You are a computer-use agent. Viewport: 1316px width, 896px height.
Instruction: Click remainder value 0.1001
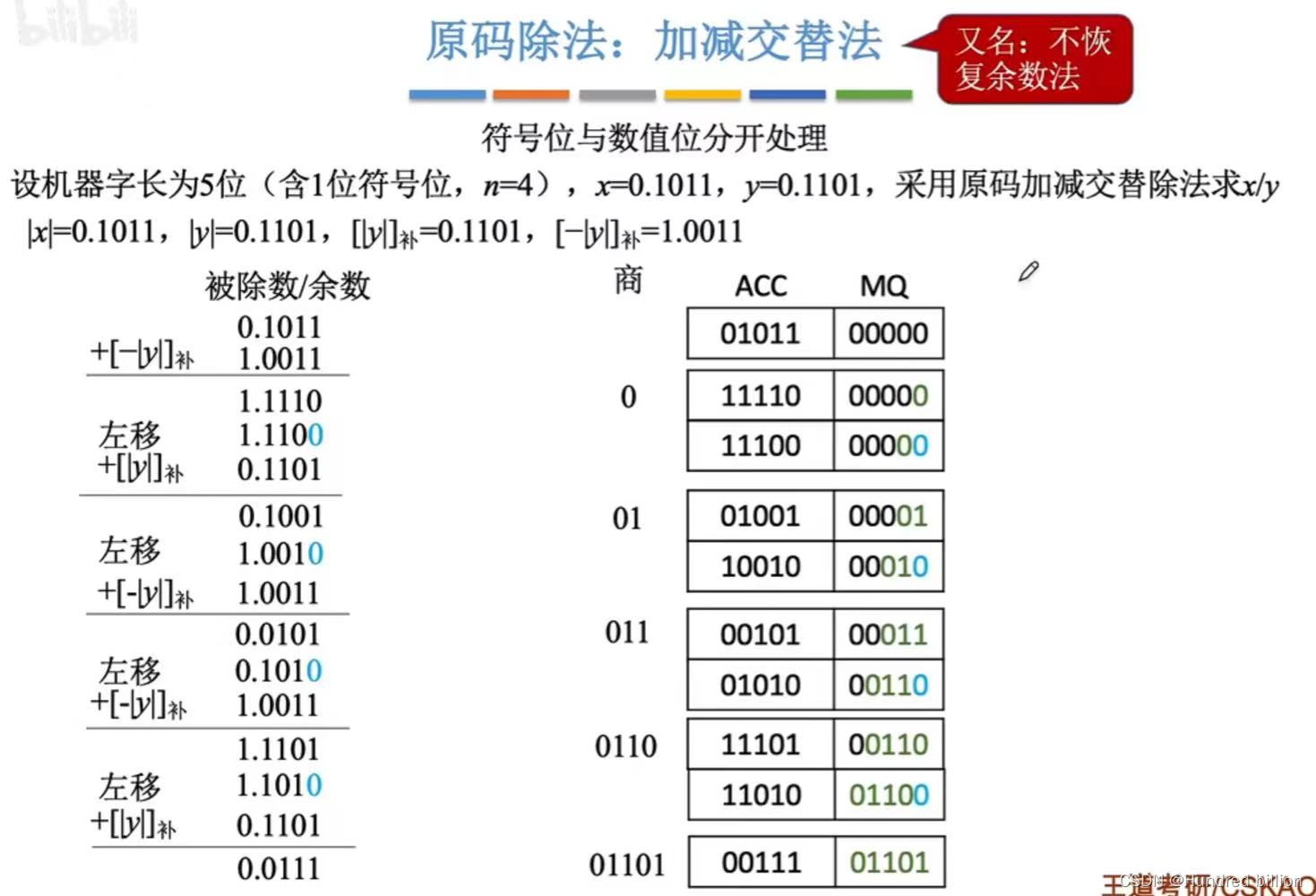coord(280,516)
